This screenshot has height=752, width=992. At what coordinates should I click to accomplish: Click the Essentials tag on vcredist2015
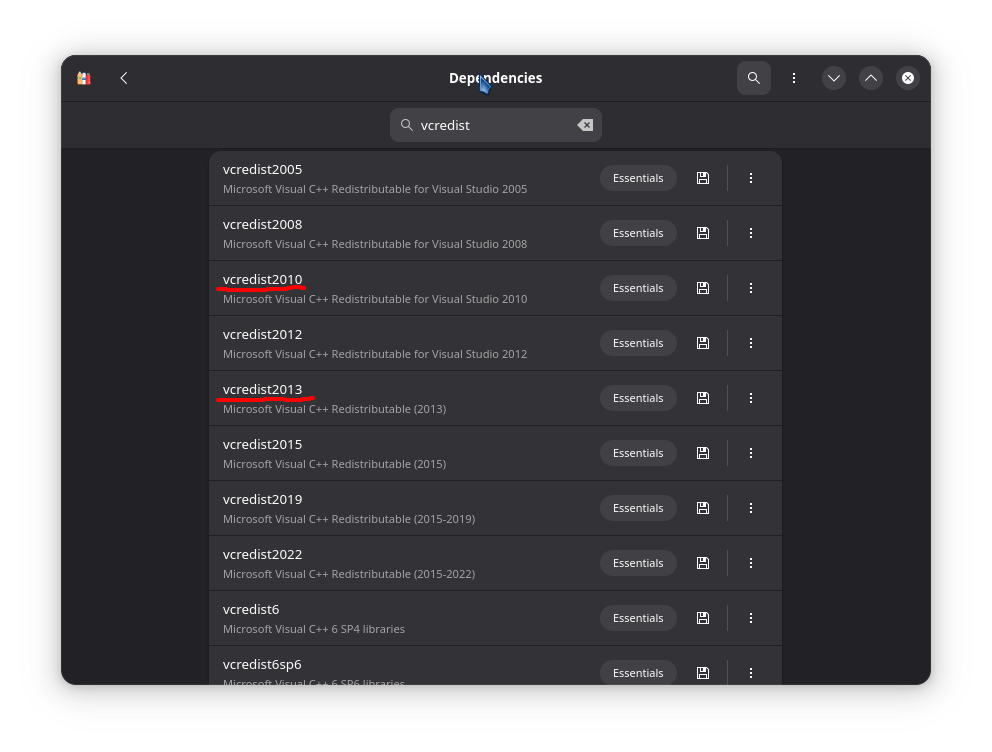point(638,453)
